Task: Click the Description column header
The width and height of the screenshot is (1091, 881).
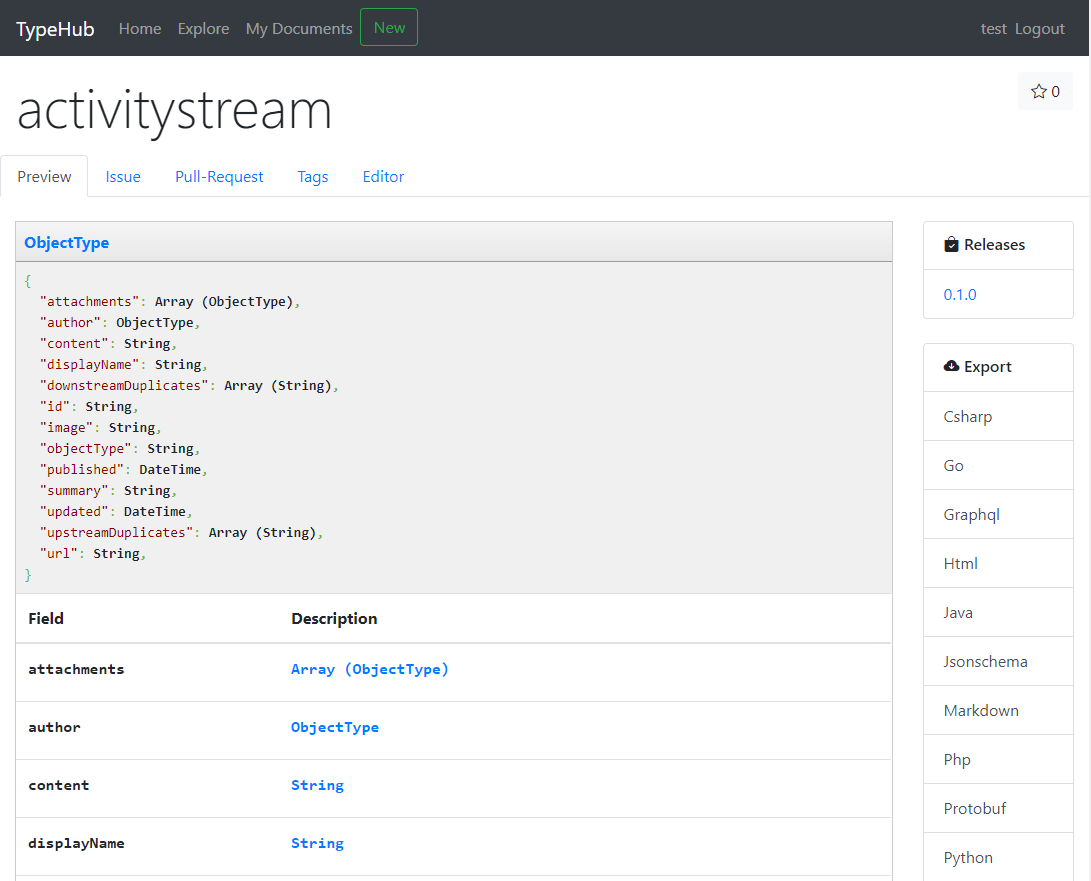Action: pyautogui.click(x=334, y=619)
